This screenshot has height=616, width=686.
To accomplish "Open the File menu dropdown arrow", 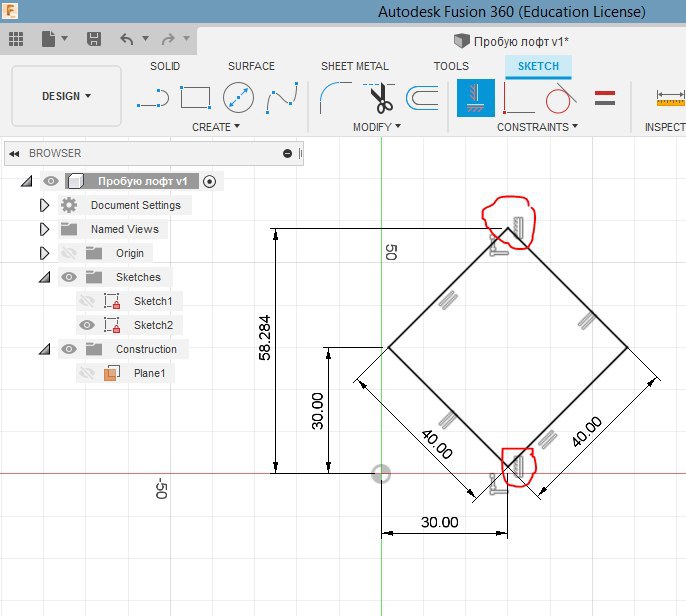I will click(65, 38).
